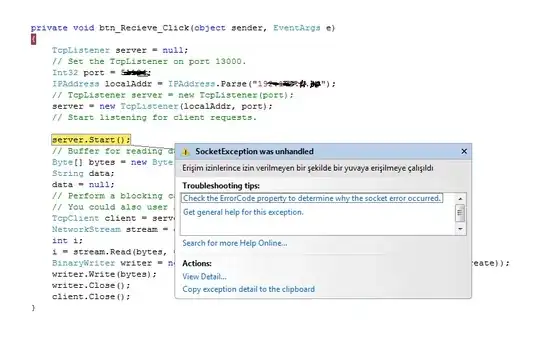Image resolution: width=540 pixels, height=363 pixels.
Task: Click the 'int i;' line
Action: [x=68, y=241]
